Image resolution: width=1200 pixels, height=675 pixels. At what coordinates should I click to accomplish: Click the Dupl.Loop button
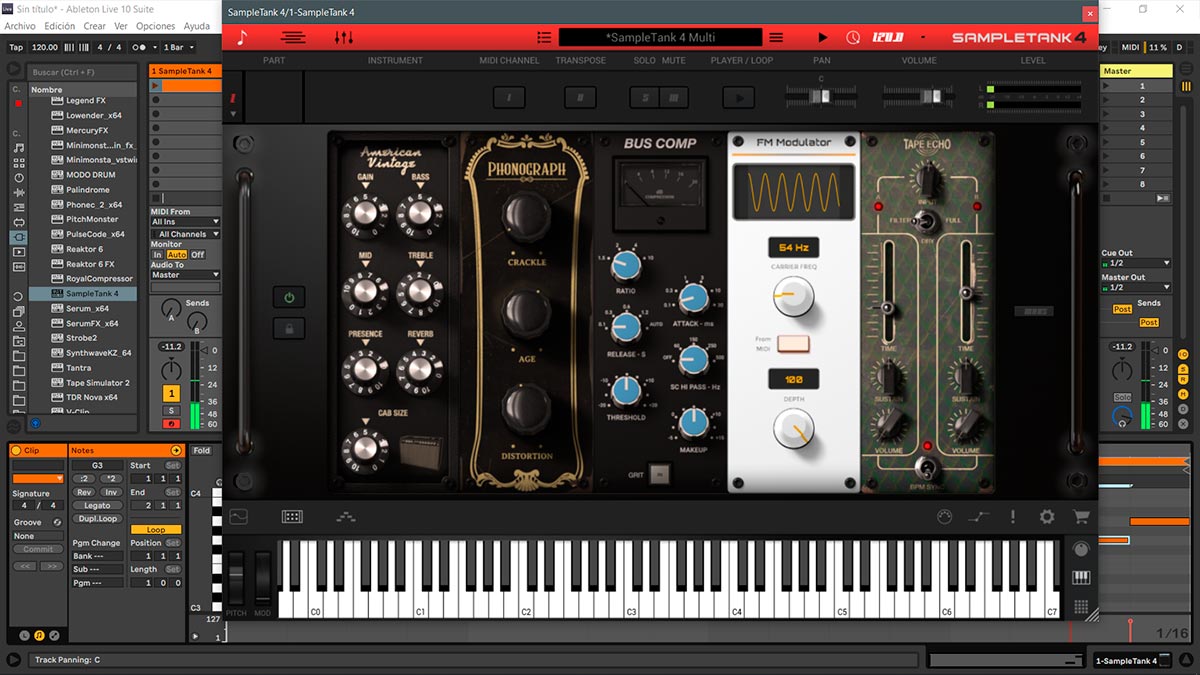(x=97, y=519)
